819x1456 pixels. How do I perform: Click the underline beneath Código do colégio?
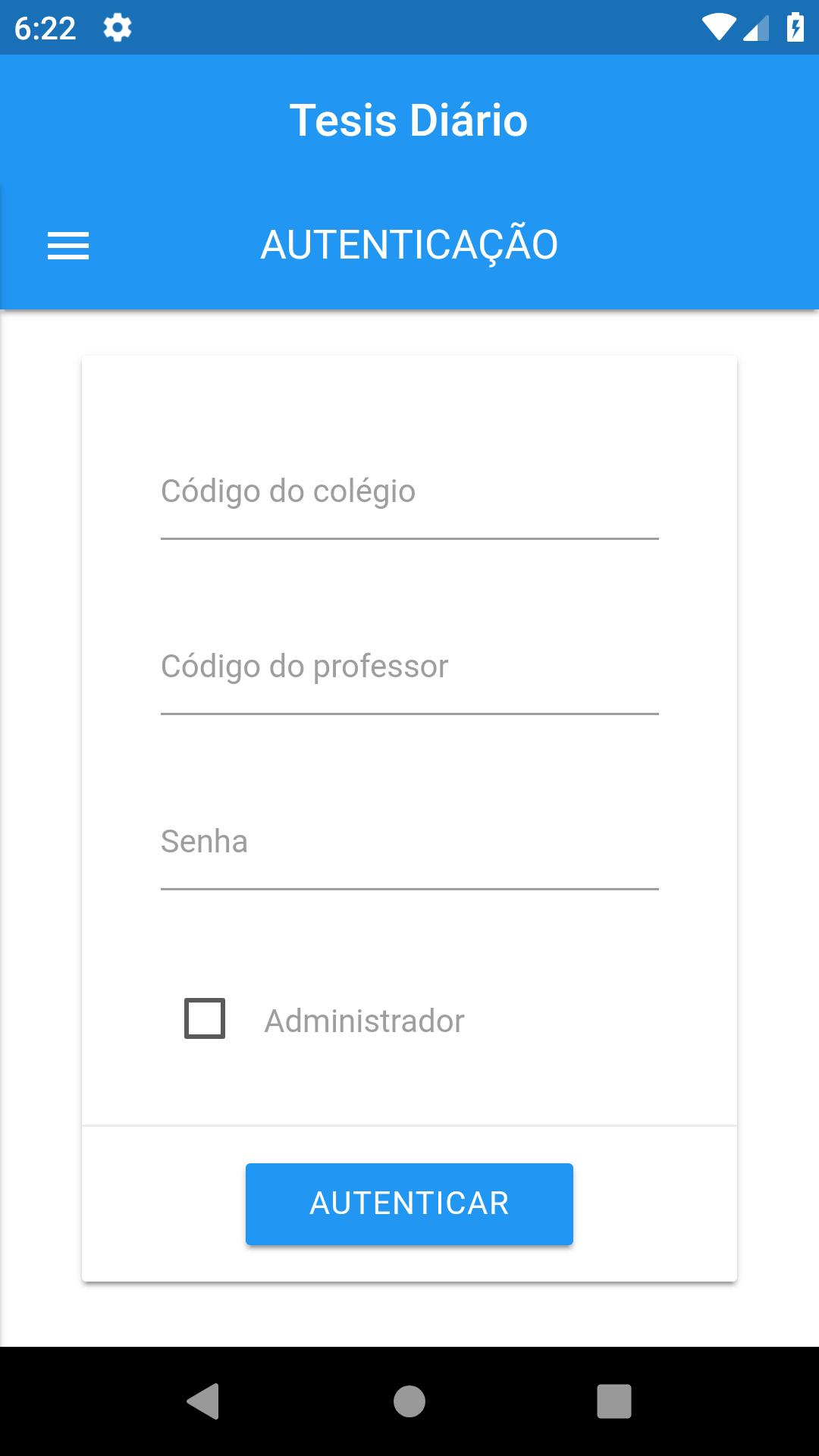pyautogui.click(x=409, y=538)
